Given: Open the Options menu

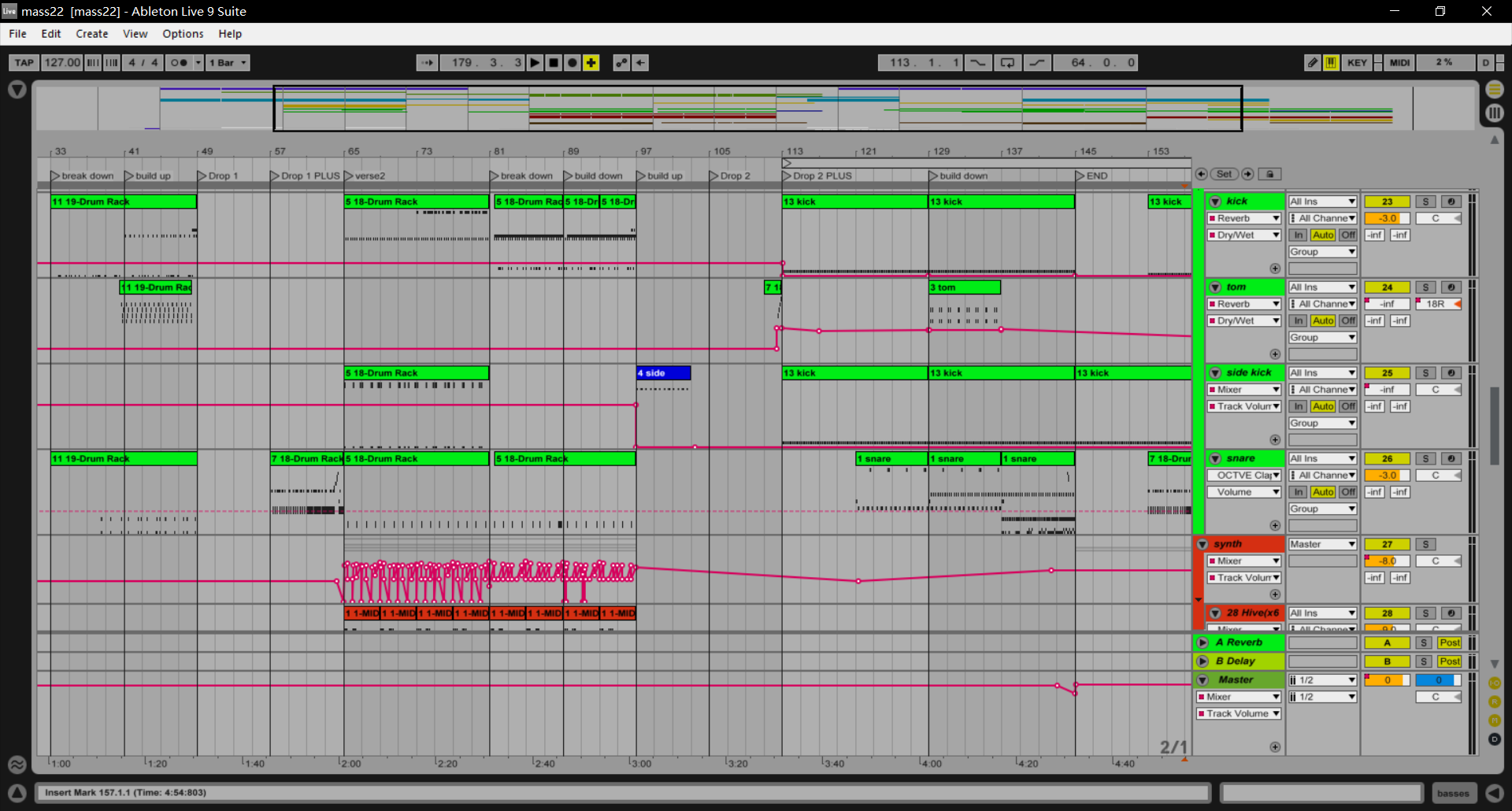Looking at the screenshot, I should coord(183,34).
